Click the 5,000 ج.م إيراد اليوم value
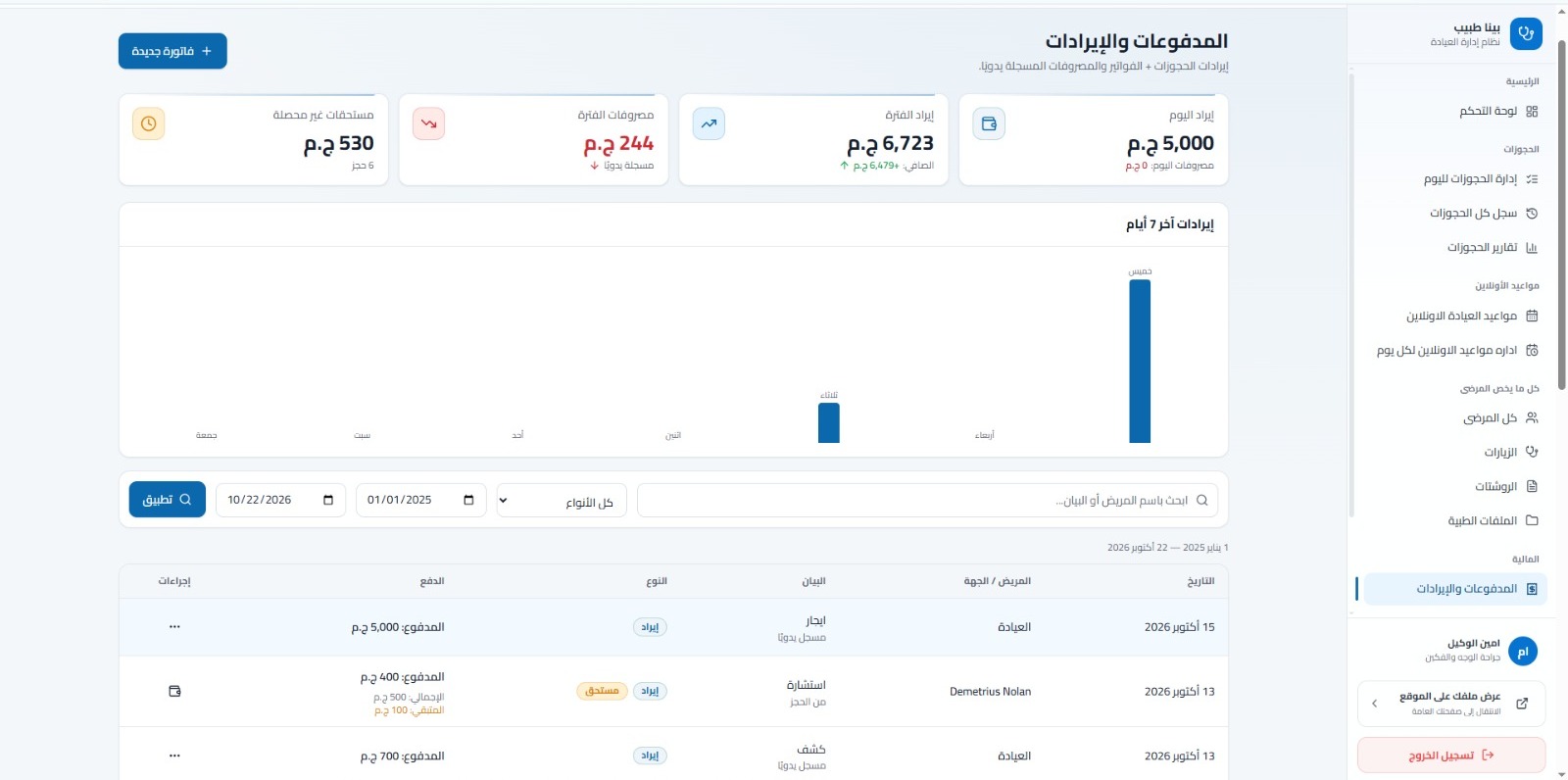Screen dimensions: 1568x780 pos(1170,143)
